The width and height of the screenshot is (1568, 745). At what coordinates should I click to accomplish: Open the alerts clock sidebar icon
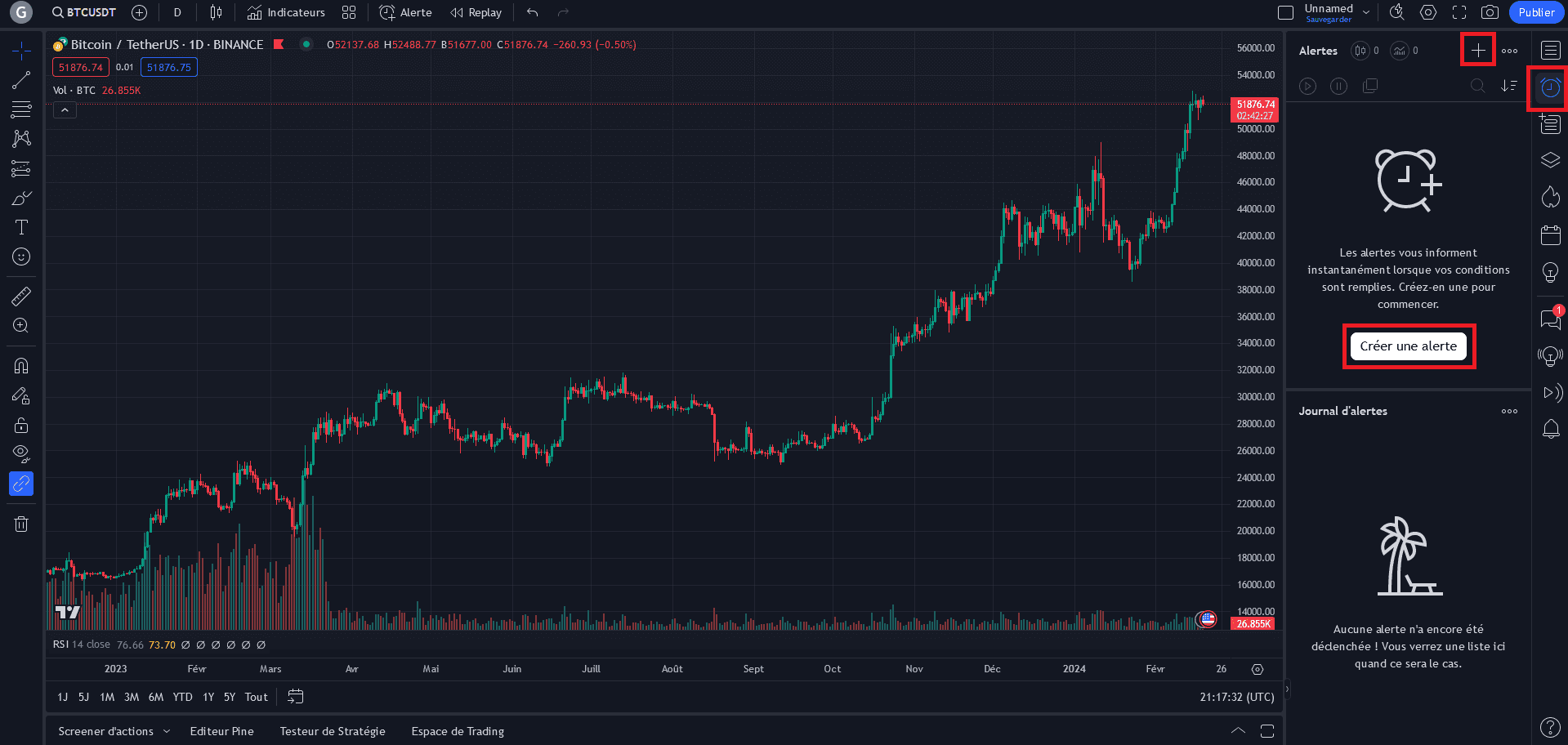click(x=1550, y=87)
